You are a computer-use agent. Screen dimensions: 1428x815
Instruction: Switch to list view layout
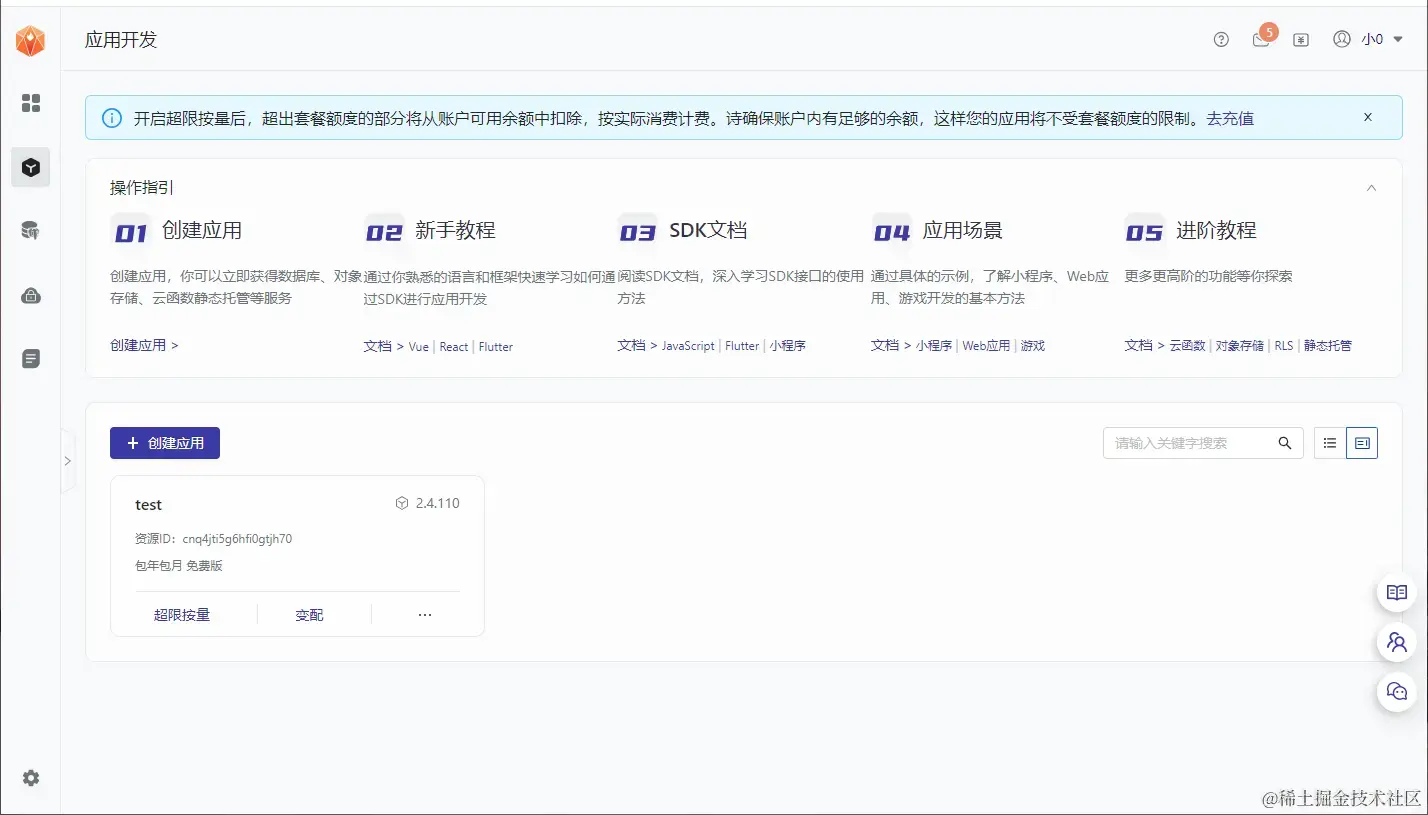(x=1329, y=442)
